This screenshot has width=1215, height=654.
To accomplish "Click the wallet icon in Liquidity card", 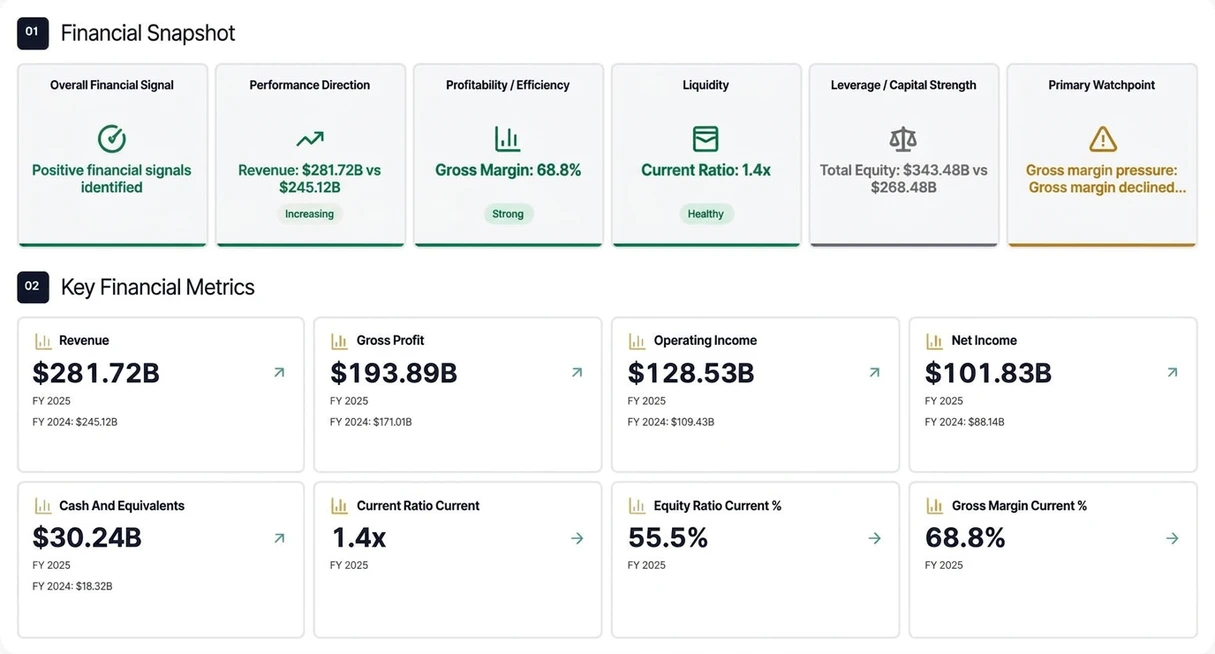I will [706, 139].
